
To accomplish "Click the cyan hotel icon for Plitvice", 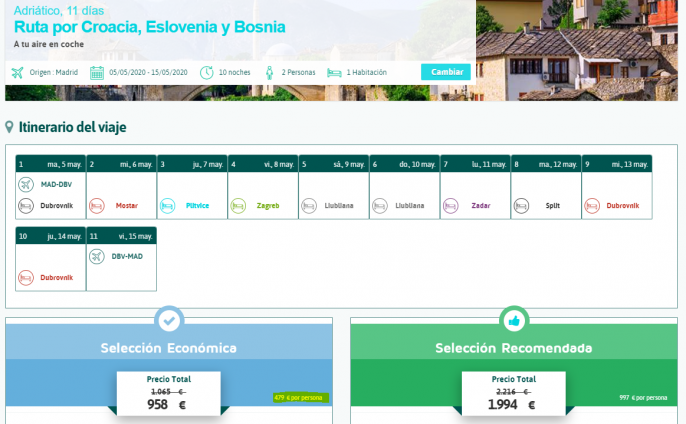I will pos(167,206).
